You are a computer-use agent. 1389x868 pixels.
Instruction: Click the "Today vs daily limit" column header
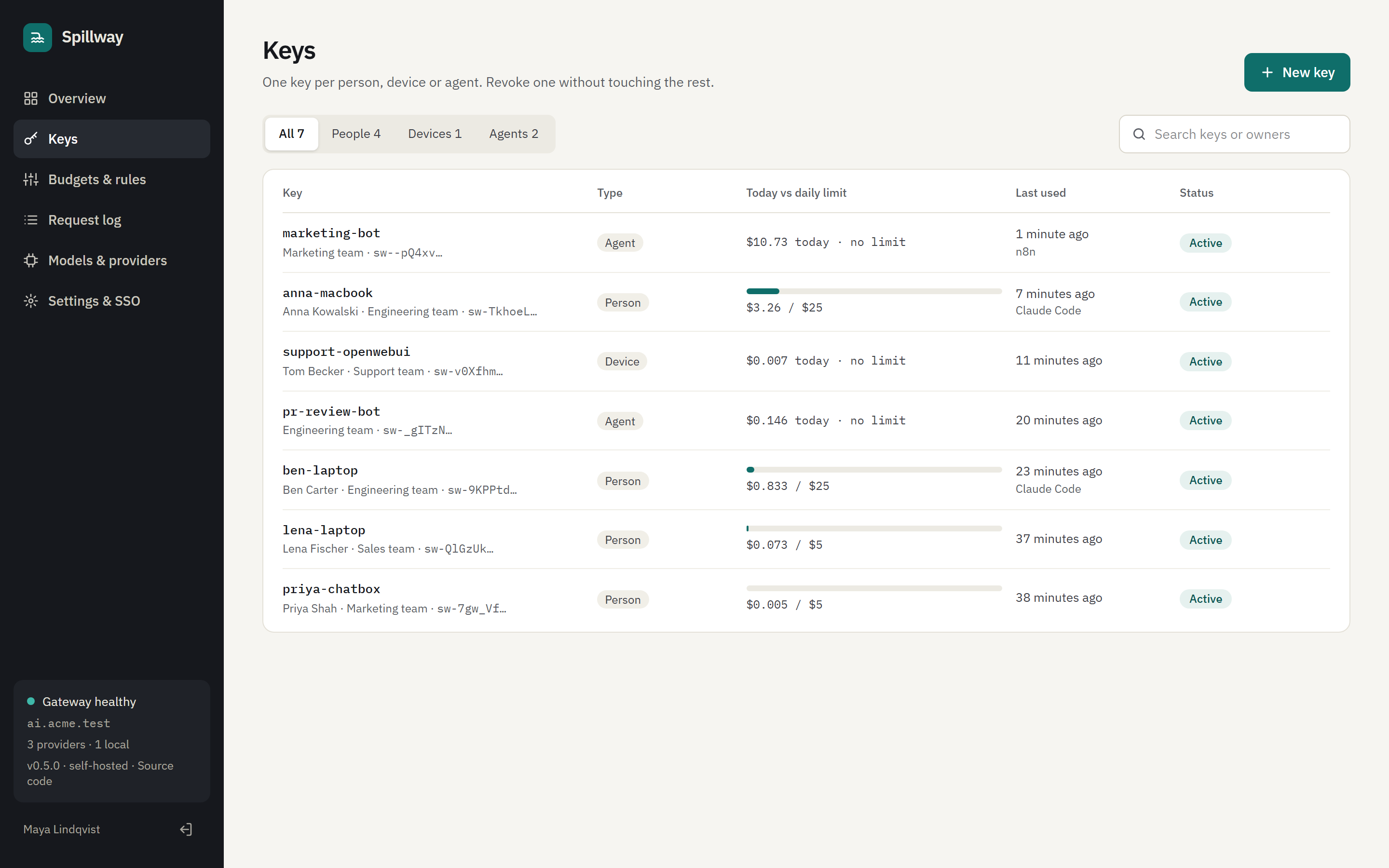(796, 193)
